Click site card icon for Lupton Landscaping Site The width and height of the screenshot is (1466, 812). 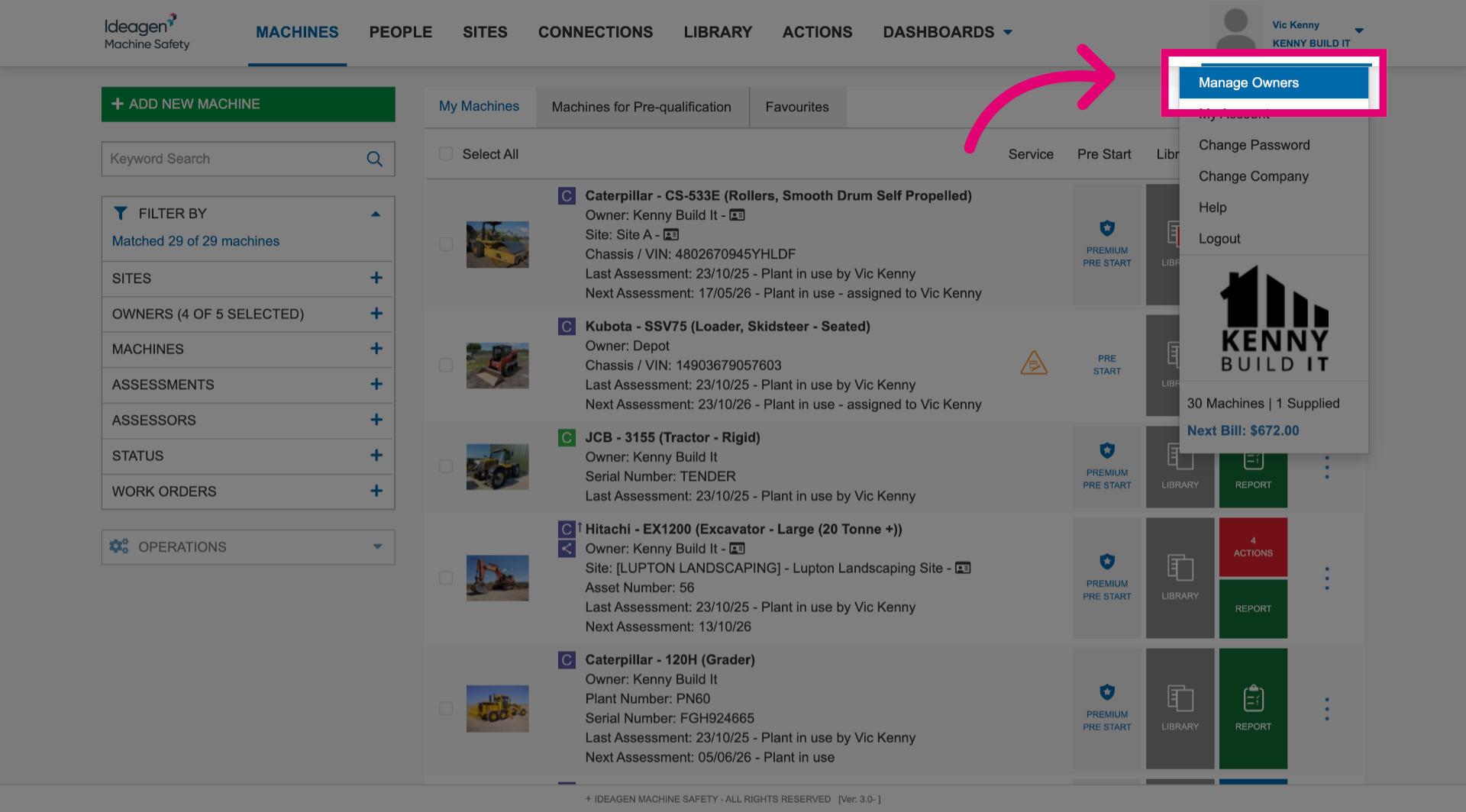click(963, 568)
